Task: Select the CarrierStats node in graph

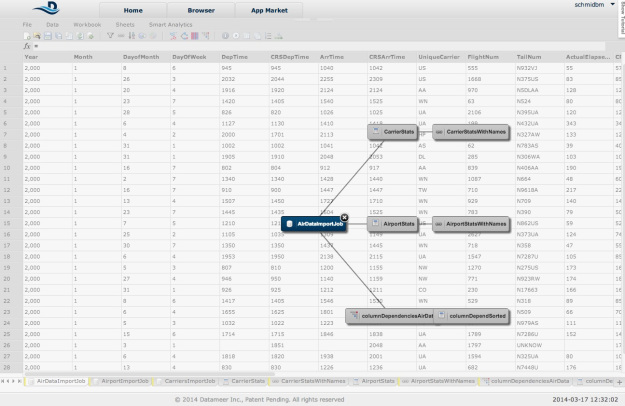Action: point(393,131)
